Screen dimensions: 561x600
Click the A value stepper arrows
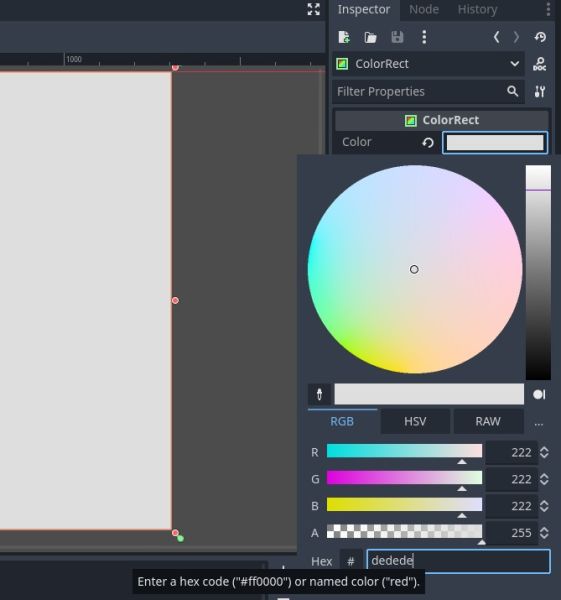544,533
